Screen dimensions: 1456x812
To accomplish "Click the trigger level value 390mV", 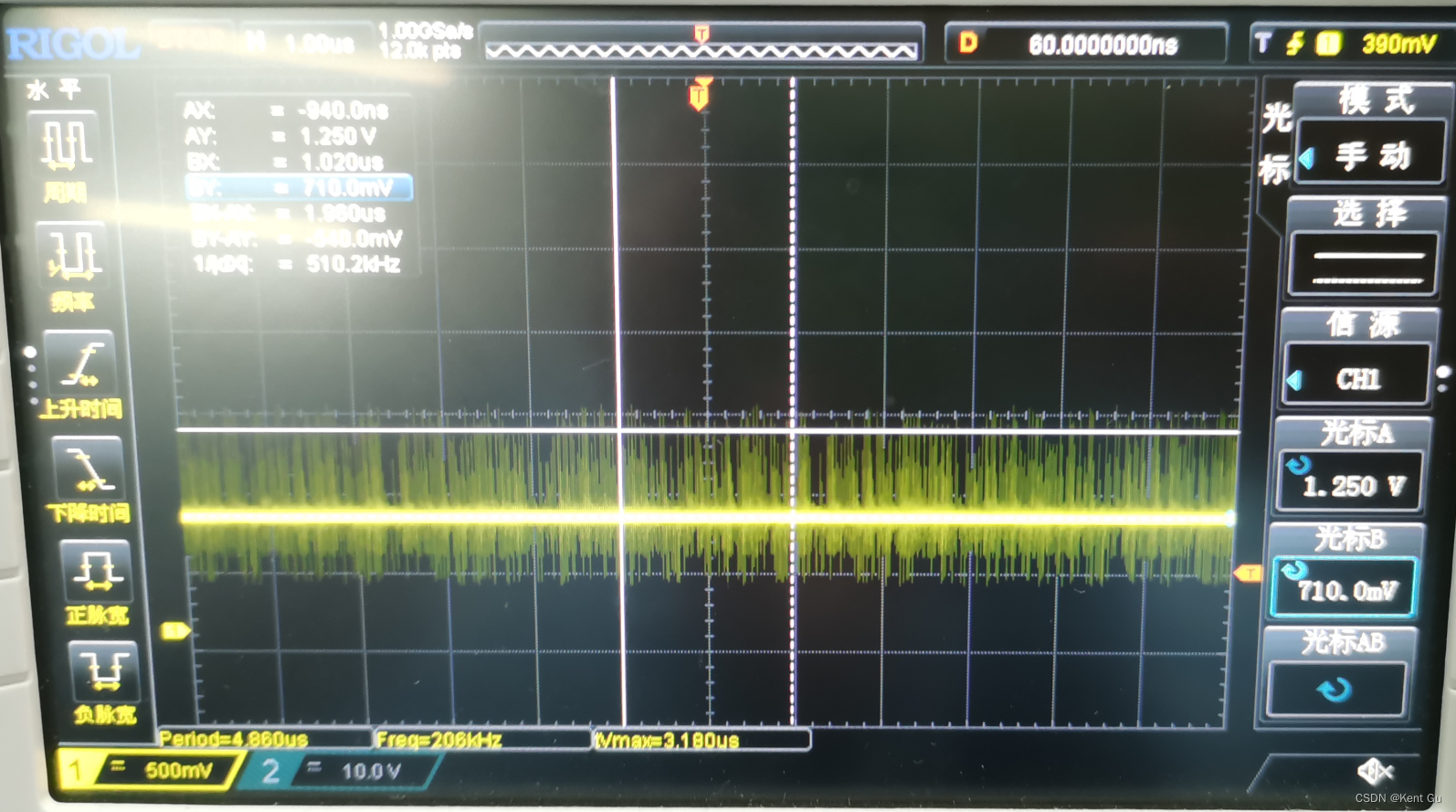I will point(1398,43).
